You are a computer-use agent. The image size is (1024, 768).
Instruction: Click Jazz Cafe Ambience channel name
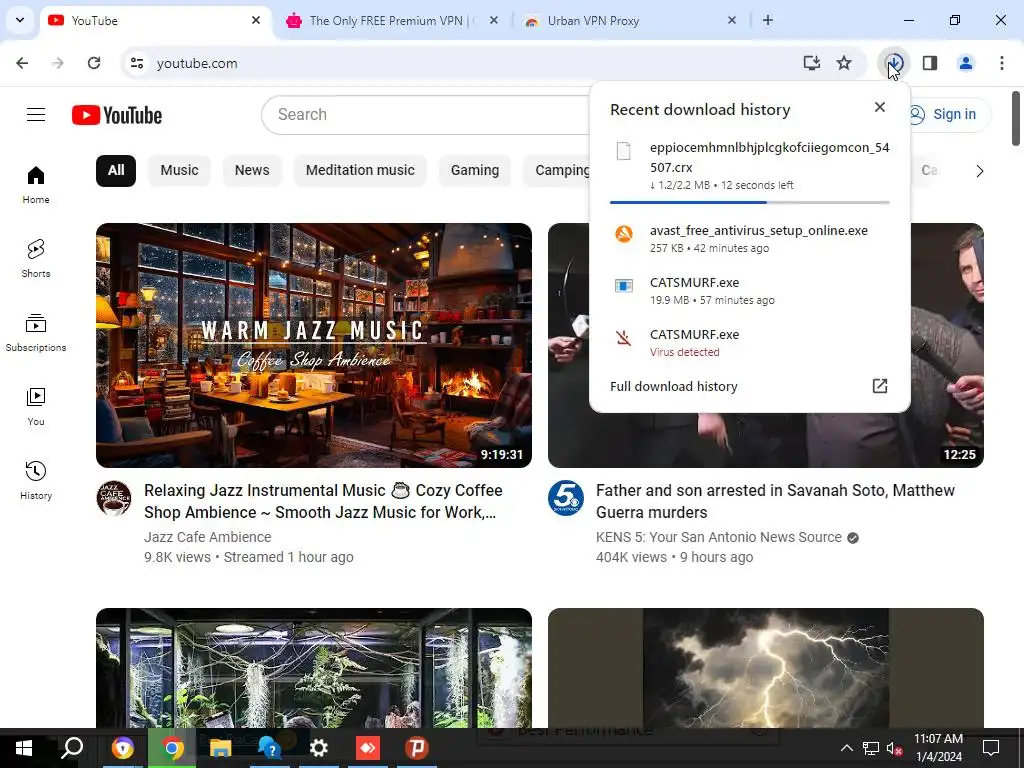click(x=208, y=537)
